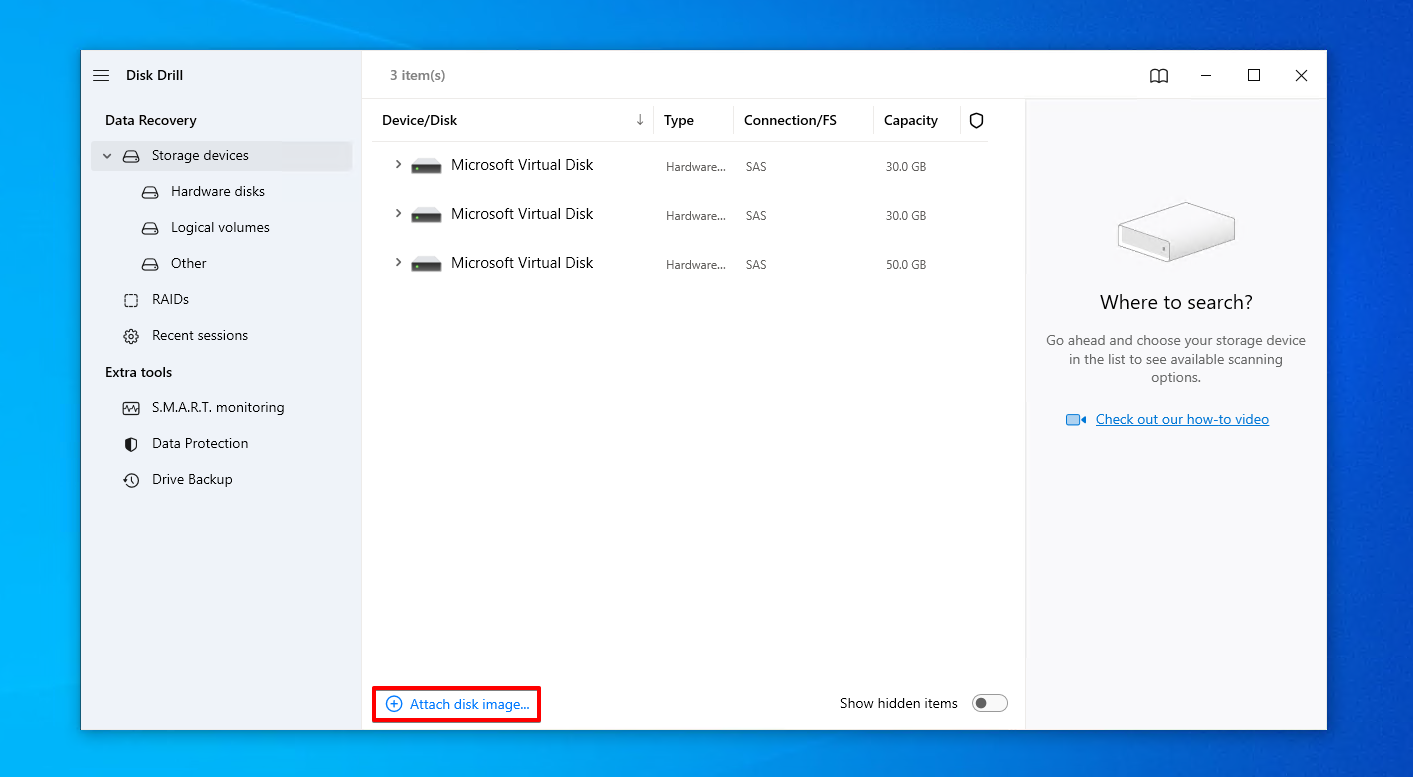Image resolution: width=1413 pixels, height=777 pixels.
Task: Sort by the Capacity column header
Action: pyautogui.click(x=910, y=120)
